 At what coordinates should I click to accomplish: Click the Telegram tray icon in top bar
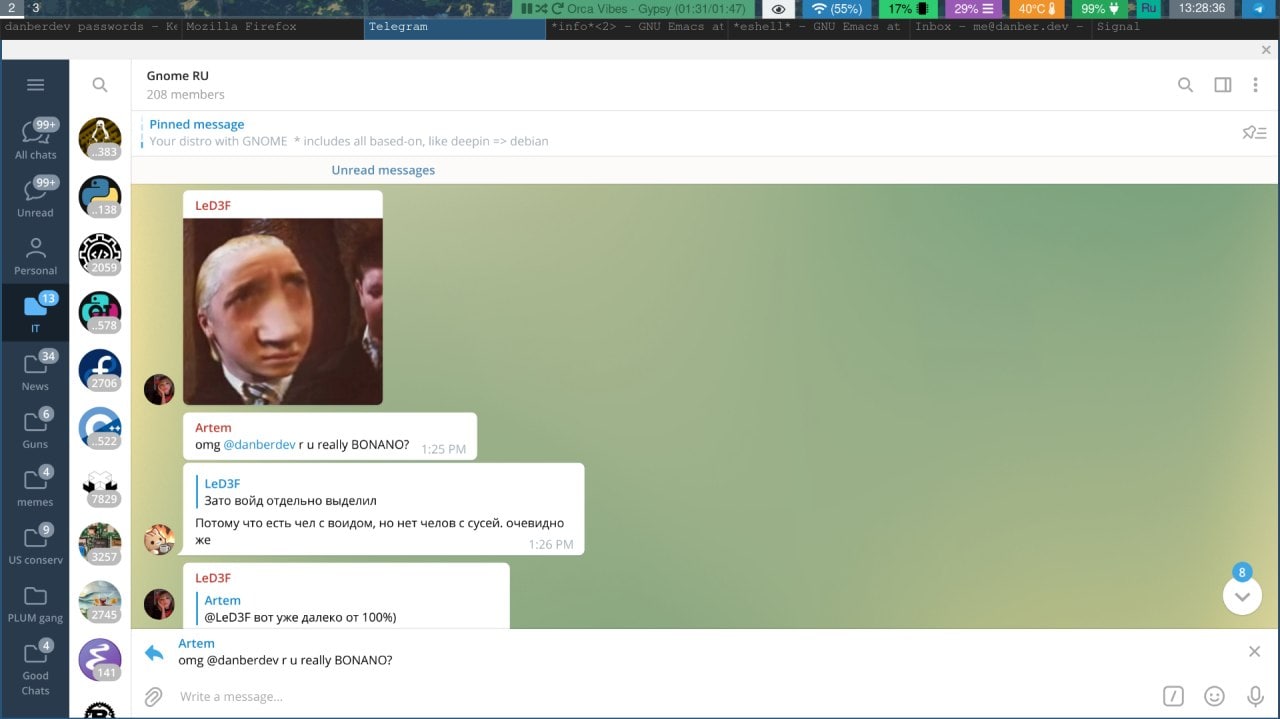pos(1258,8)
